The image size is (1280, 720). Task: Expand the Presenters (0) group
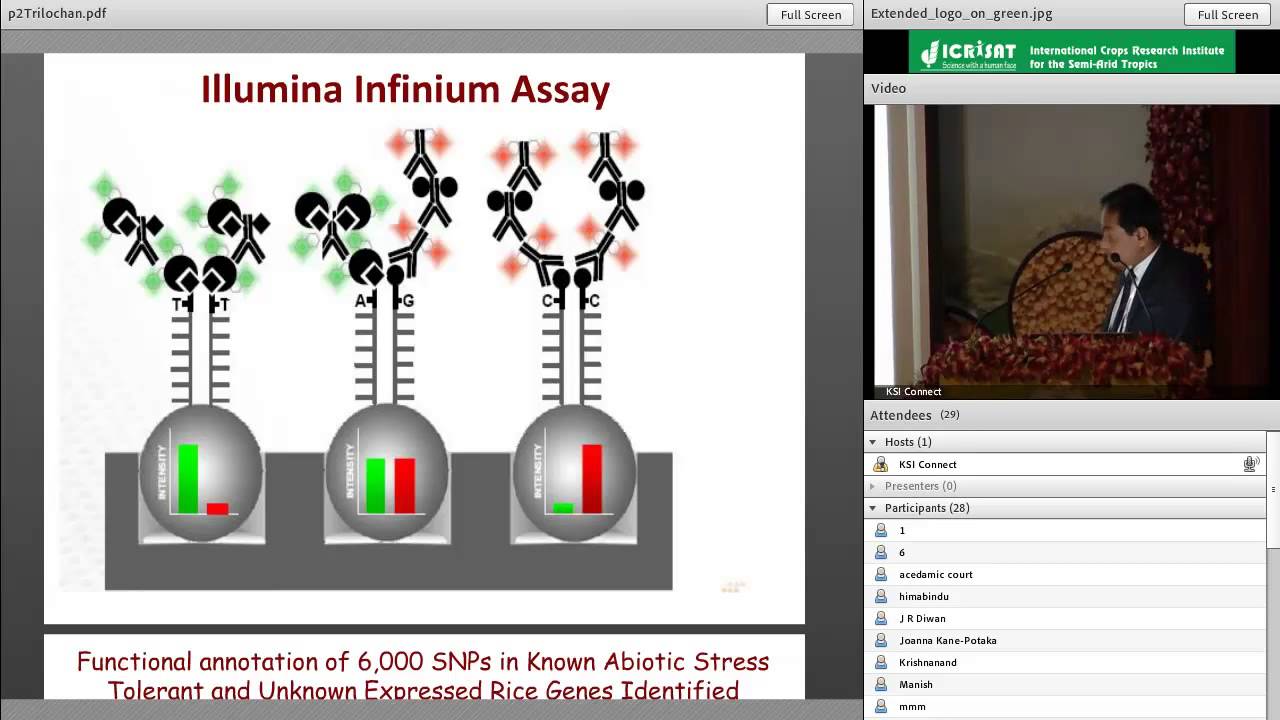tap(872, 486)
